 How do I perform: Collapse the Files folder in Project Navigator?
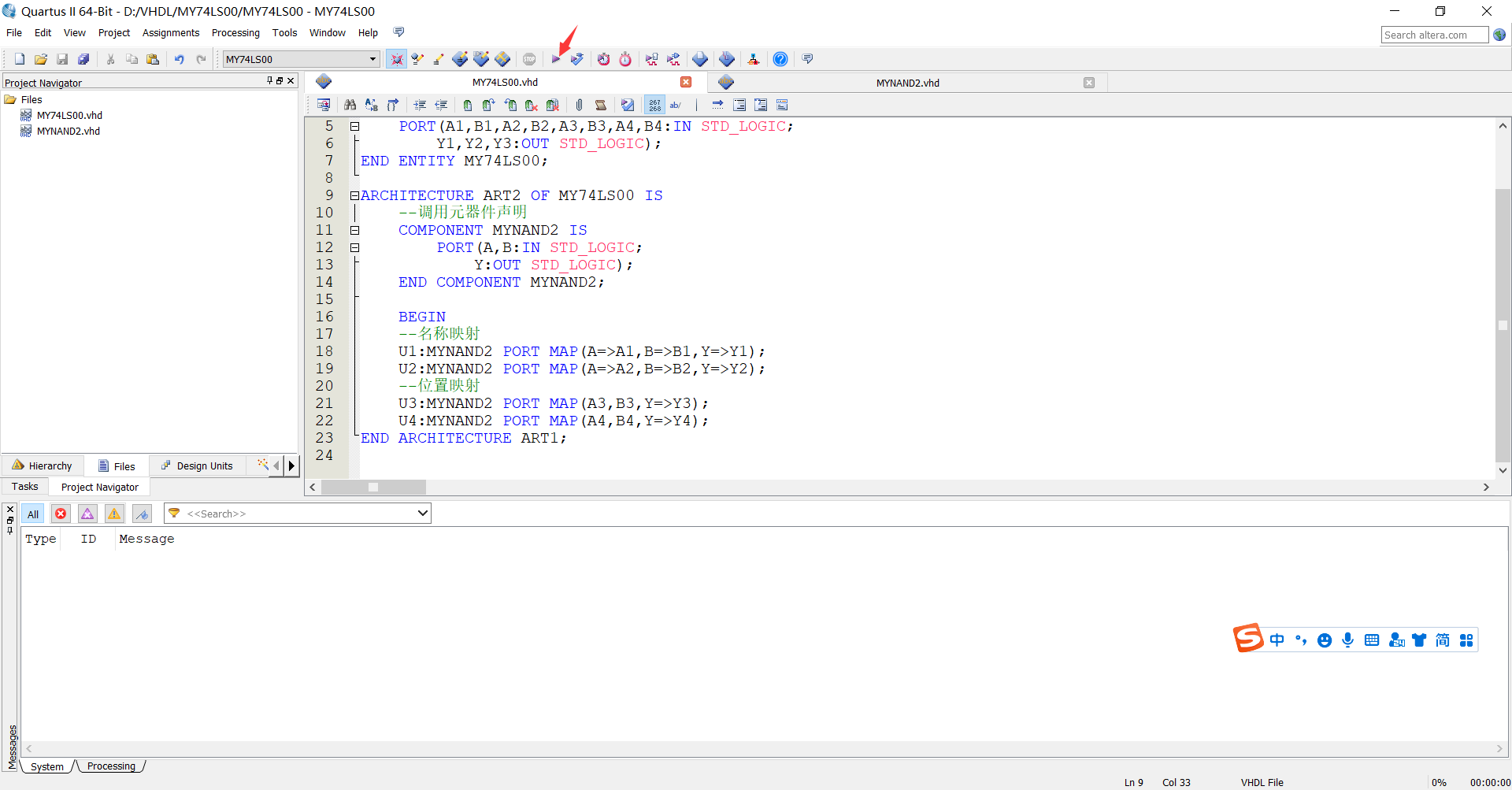pyautogui.click(x=10, y=99)
